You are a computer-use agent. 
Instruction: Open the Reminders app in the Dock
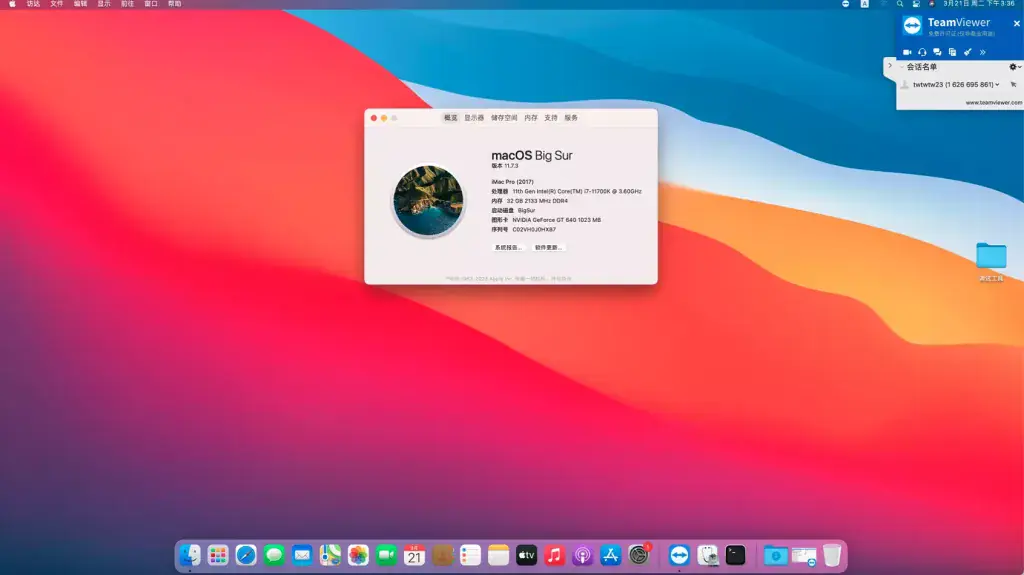point(470,555)
